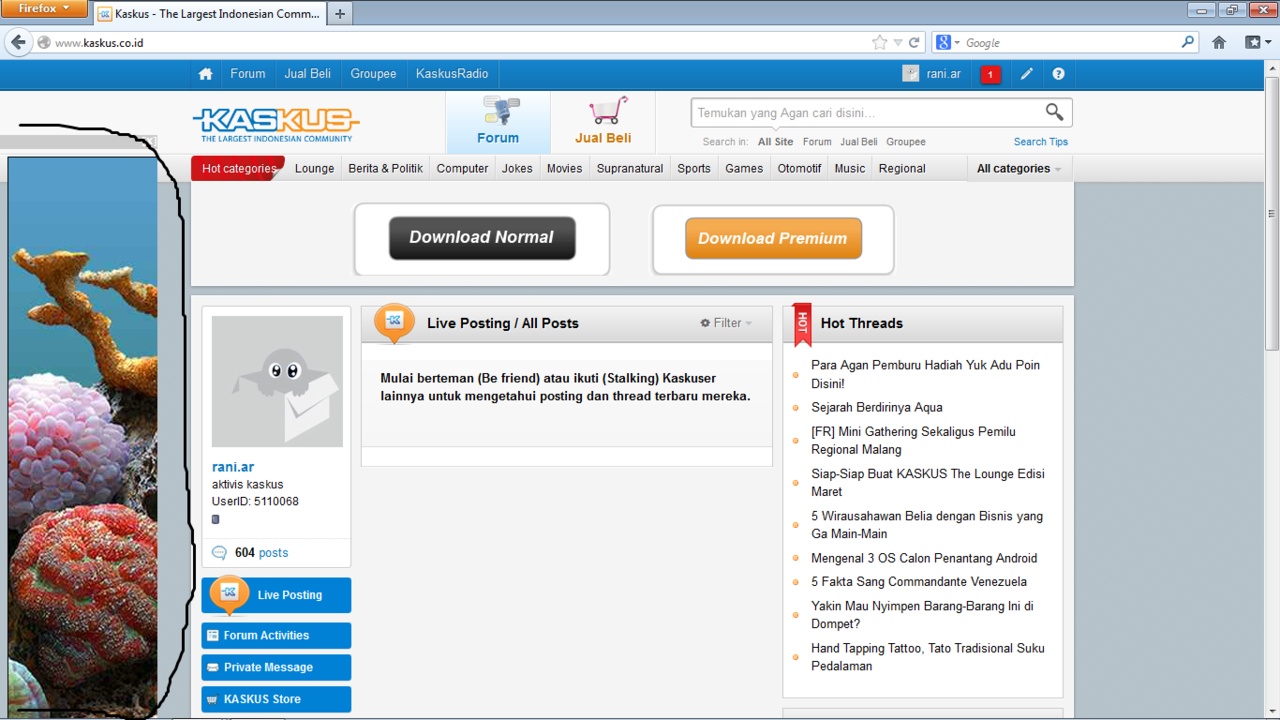
Task: Click the speech bubble posts icon
Action: click(219, 553)
